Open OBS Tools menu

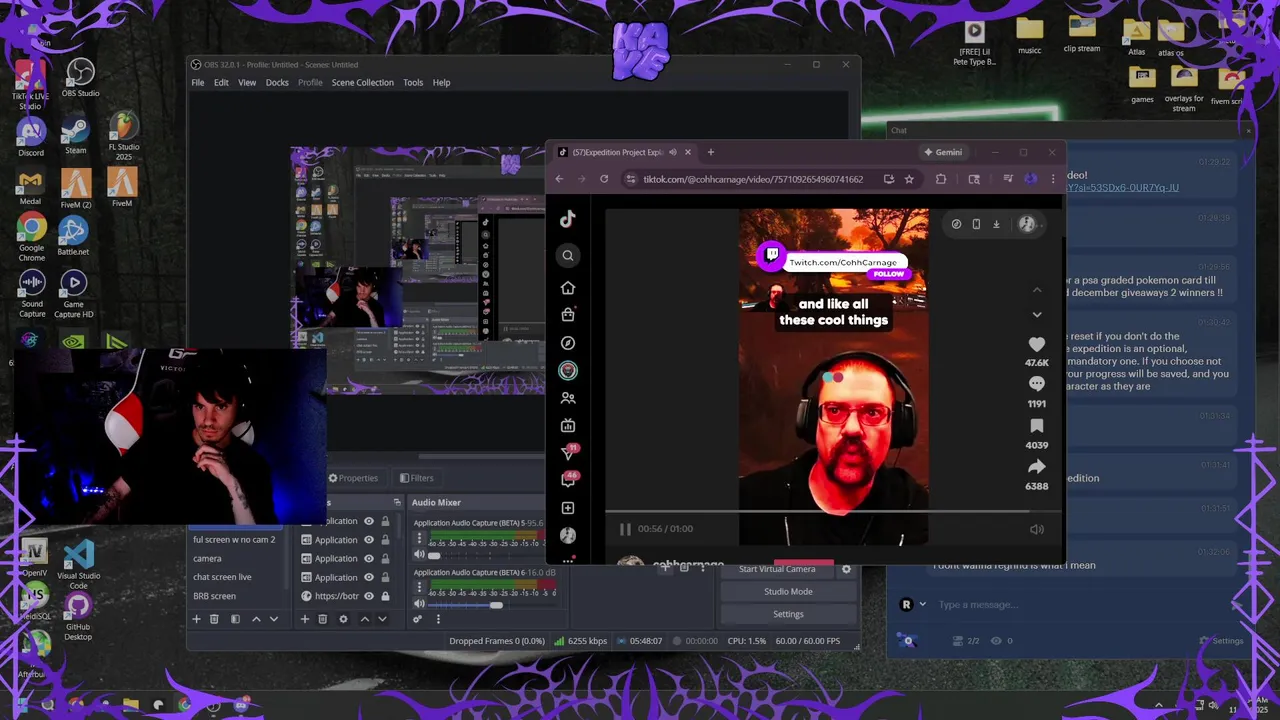click(x=413, y=82)
